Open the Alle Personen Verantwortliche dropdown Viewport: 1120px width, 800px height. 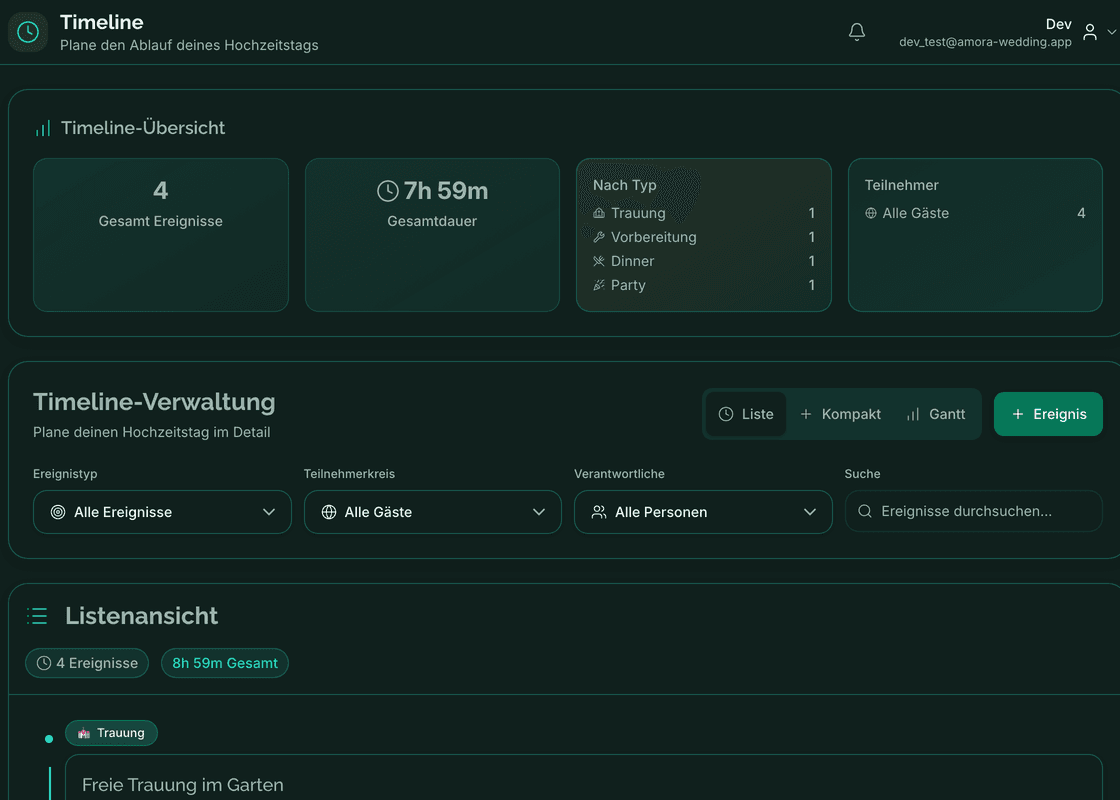coord(703,512)
